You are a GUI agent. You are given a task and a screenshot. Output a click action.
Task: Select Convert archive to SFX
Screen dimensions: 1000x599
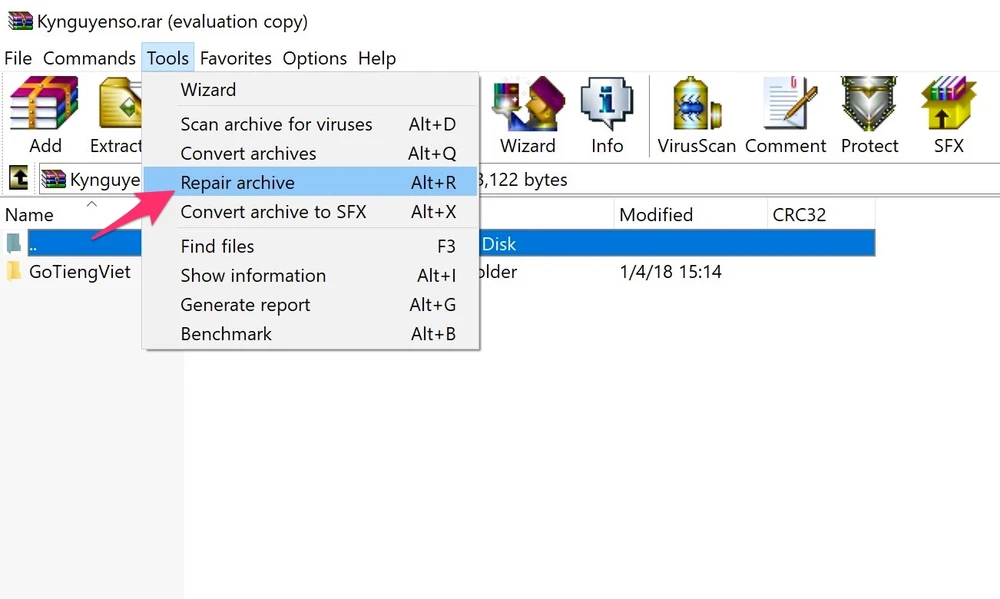[x=273, y=212]
